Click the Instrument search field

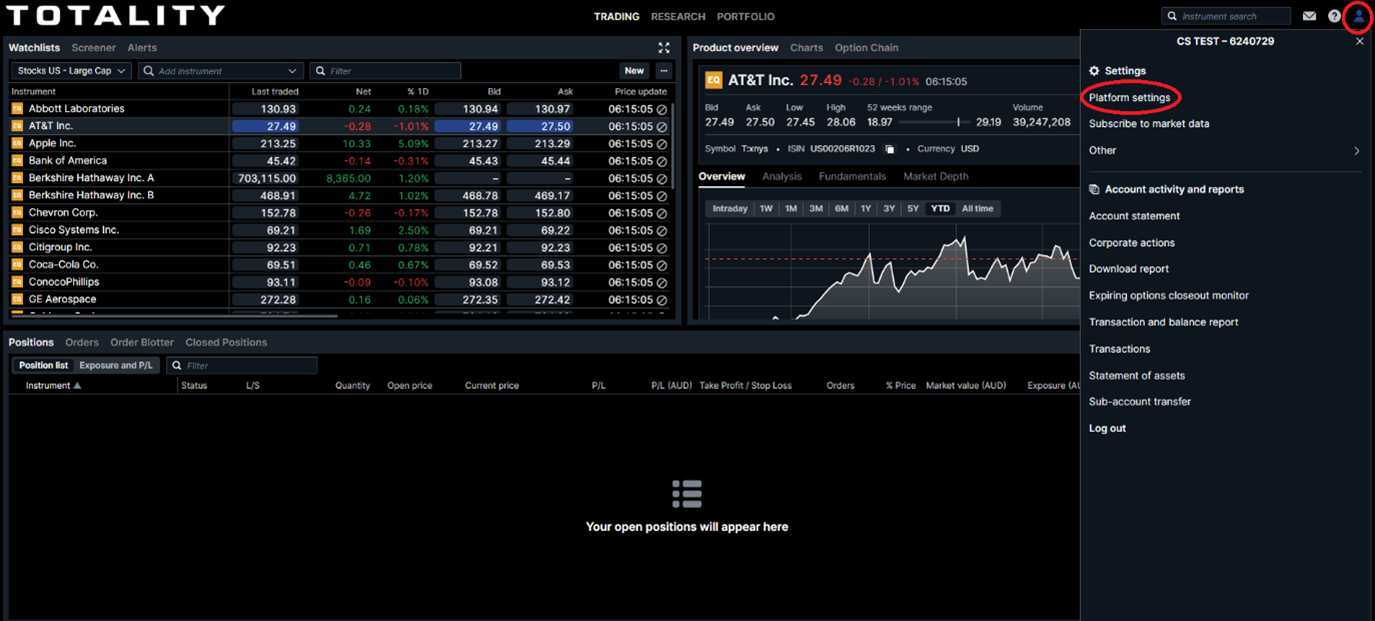(1226, 16)
